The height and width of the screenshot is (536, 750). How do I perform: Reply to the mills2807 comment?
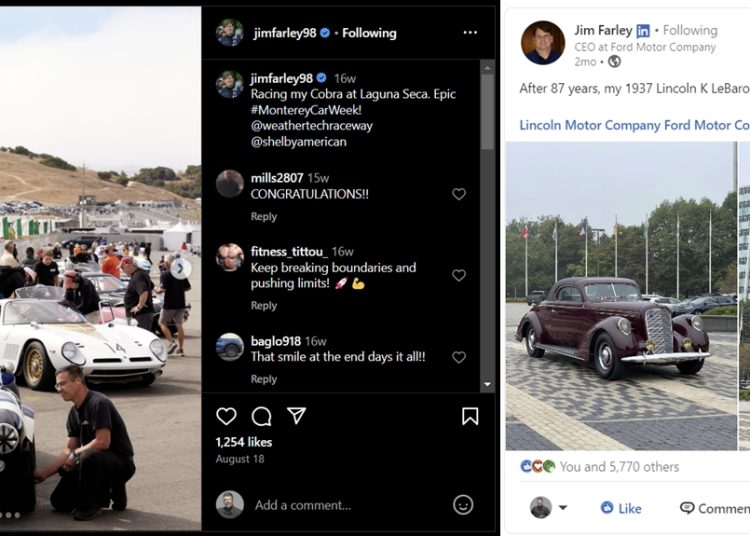pos(264,217)
